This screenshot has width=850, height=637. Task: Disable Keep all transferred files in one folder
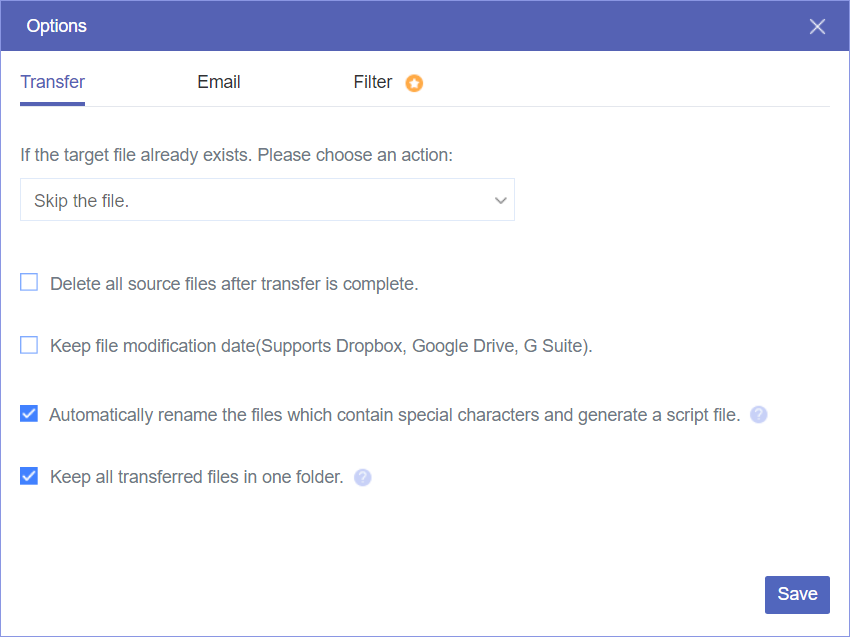(x=29, y=476)
